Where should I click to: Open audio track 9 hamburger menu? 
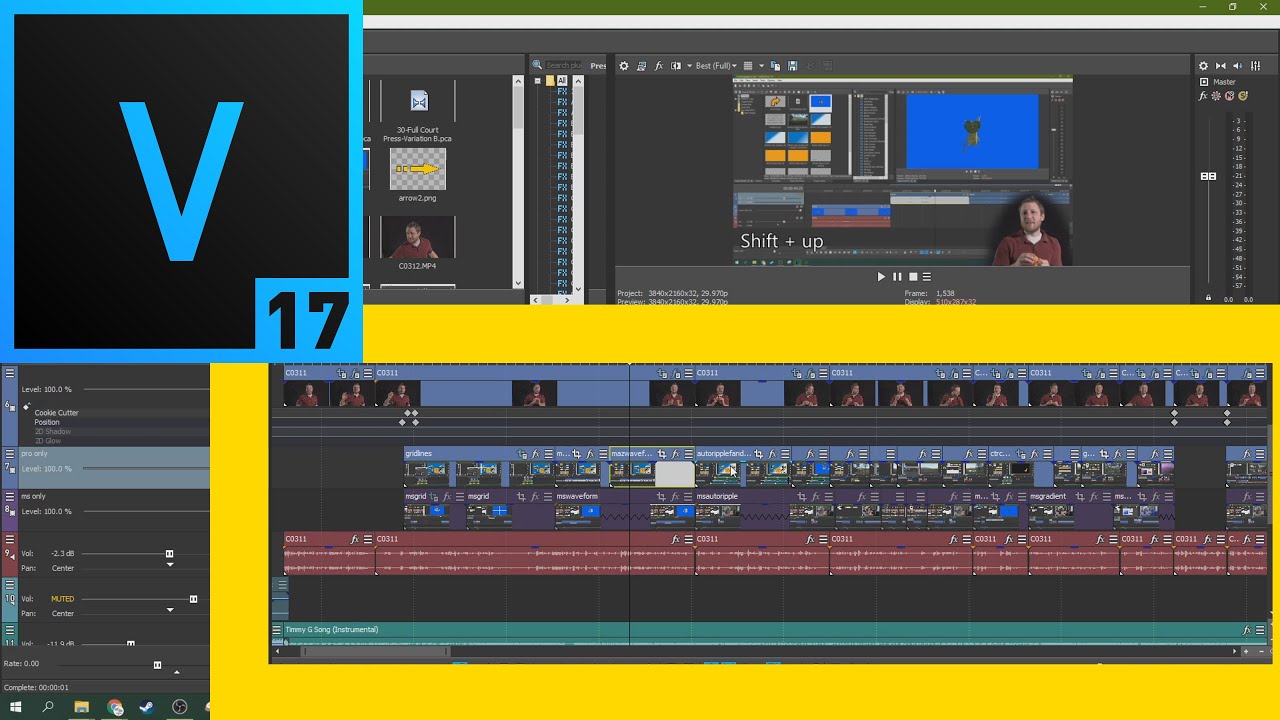pyautogui.click(x=10, y=539)
